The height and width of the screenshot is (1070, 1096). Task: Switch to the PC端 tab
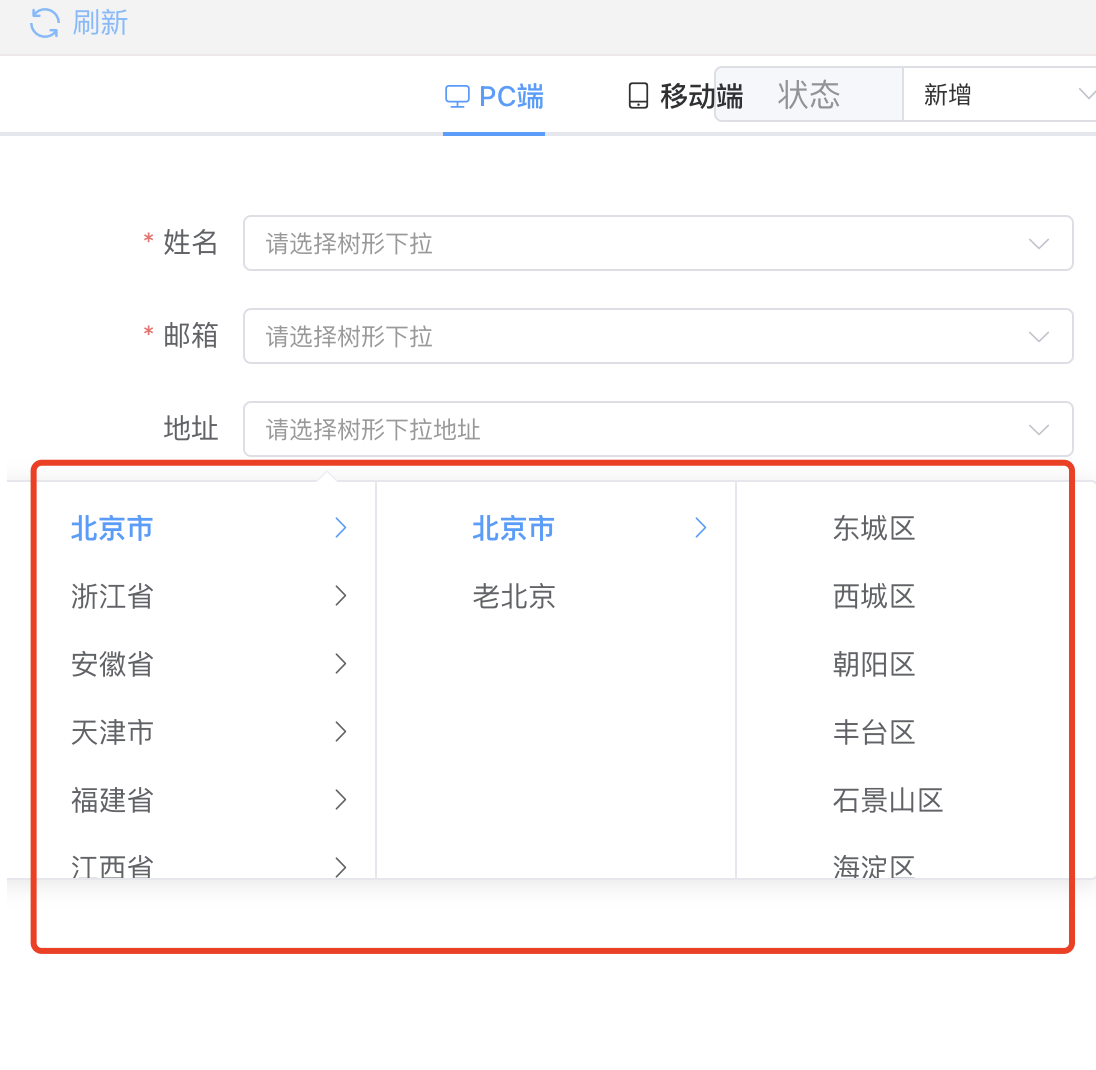pos(495,96)
